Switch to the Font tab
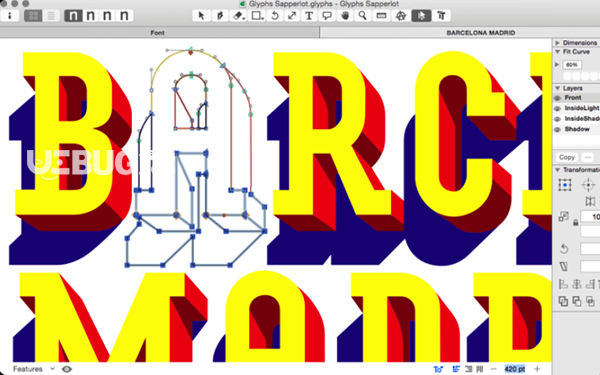The image size is (600, 375). click(157, 33)
